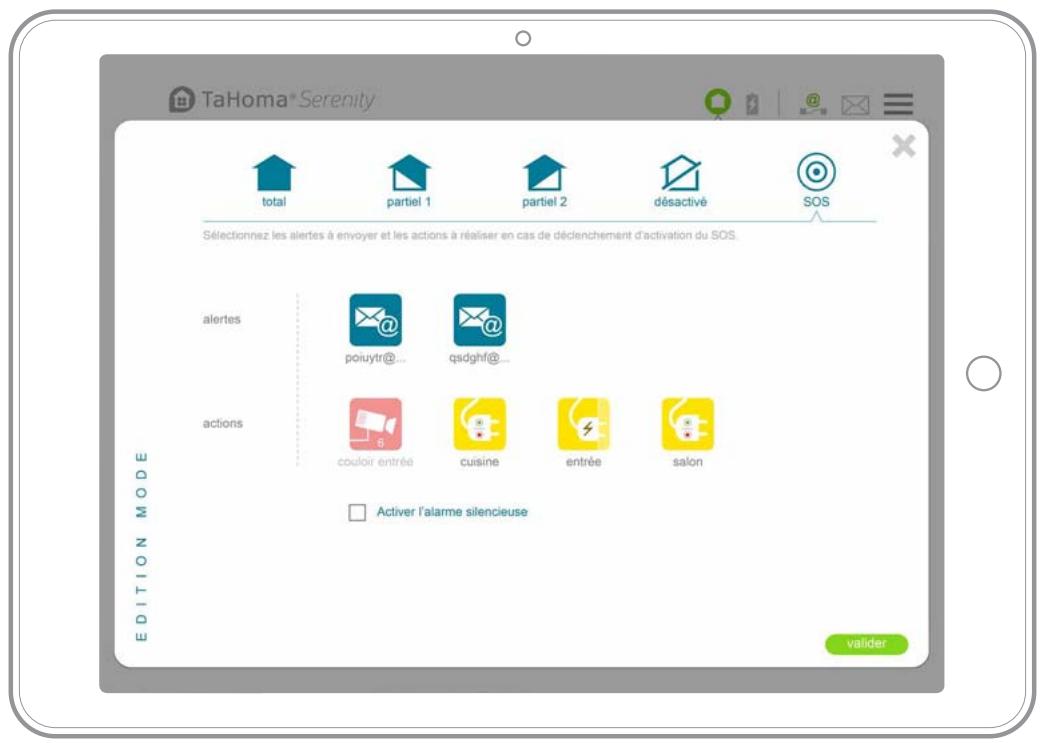
Task: Click the battery status icon in header
Action: (x=752, y=104)
